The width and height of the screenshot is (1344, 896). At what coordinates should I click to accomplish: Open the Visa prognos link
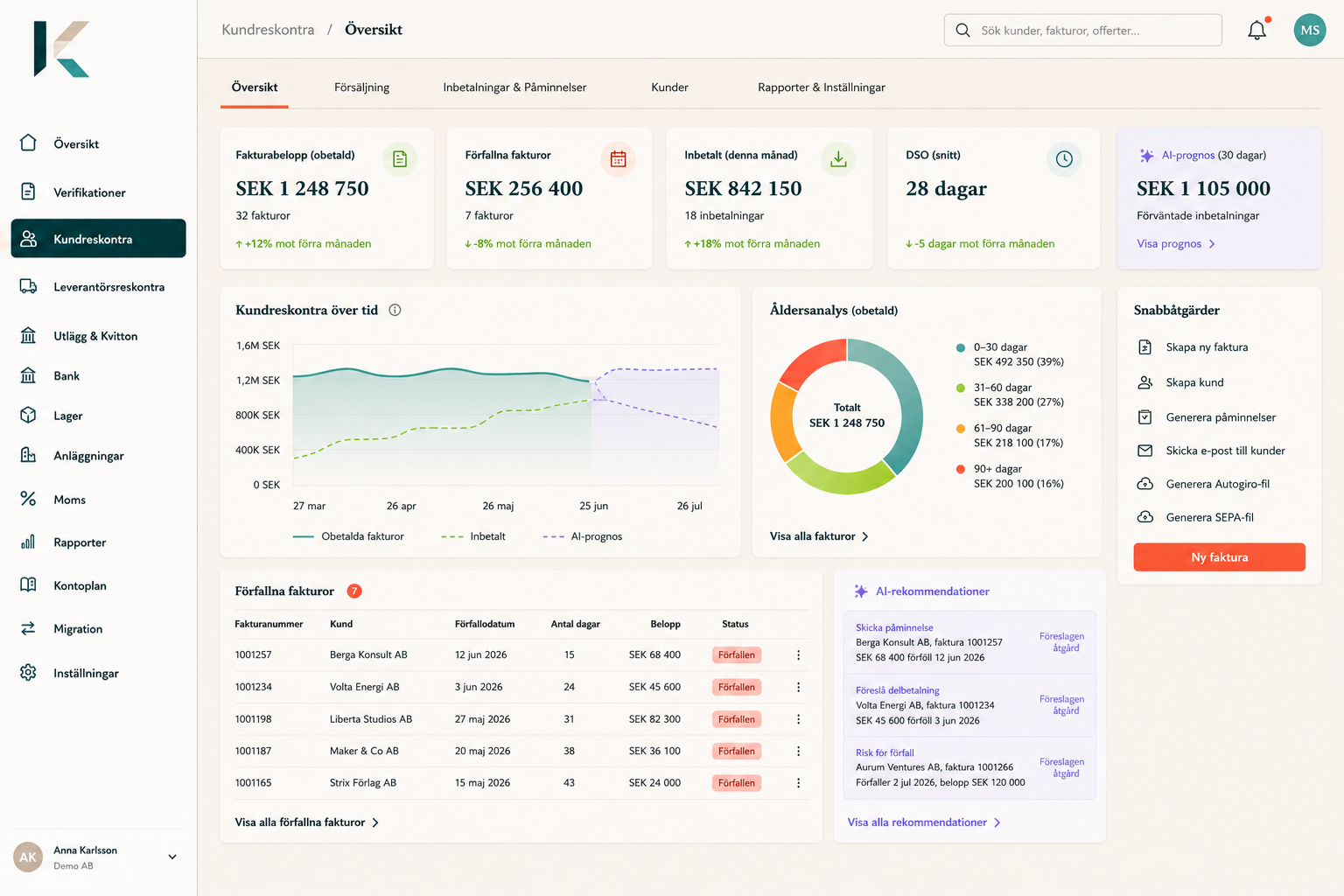click(x=1176, y=244)
